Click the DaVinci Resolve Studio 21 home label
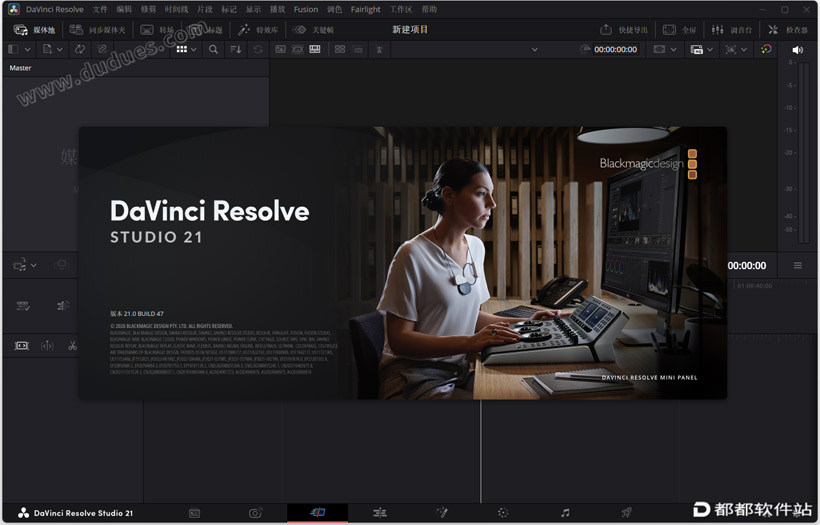The image size is (820, 525). pyautogui.click(x=75, y=513)
